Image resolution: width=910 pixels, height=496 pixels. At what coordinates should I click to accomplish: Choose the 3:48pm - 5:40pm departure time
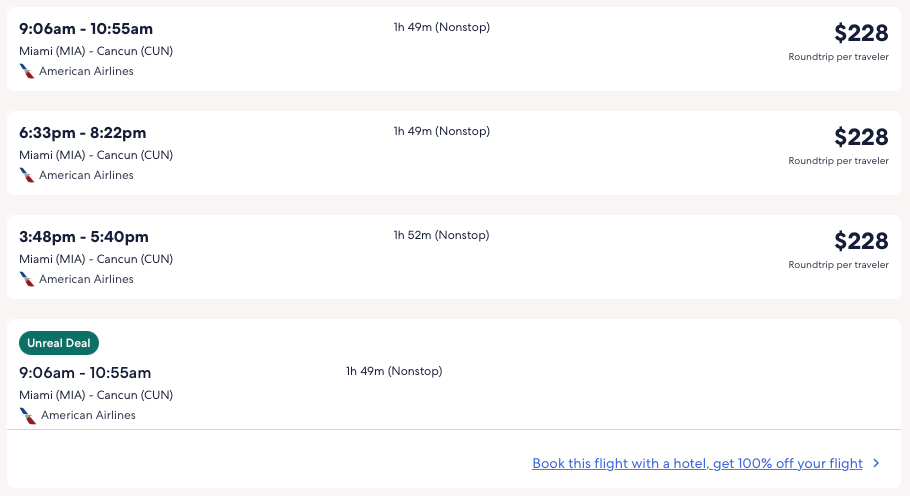pyautogui.click(x=84, y=236)
